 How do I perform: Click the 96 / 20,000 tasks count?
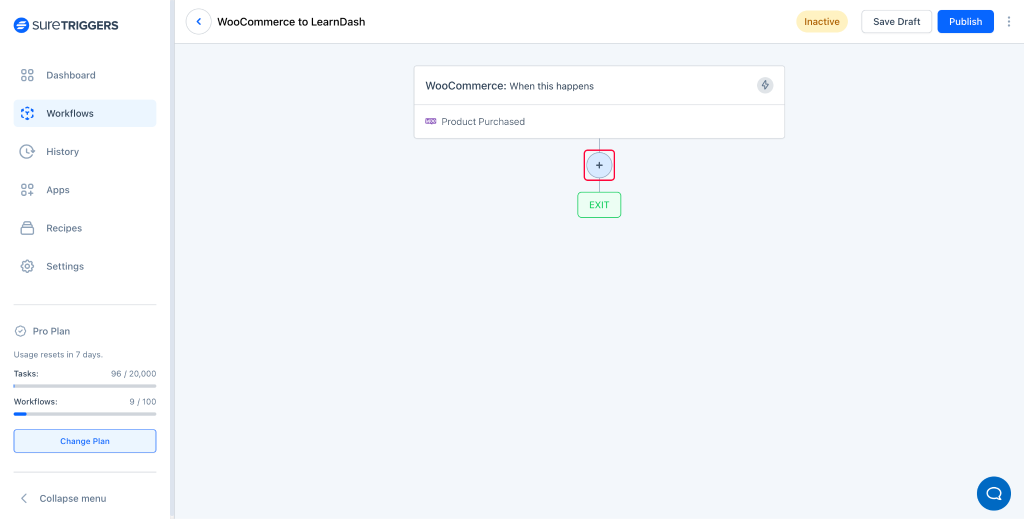pyautogui.click(x=134, y=374)
